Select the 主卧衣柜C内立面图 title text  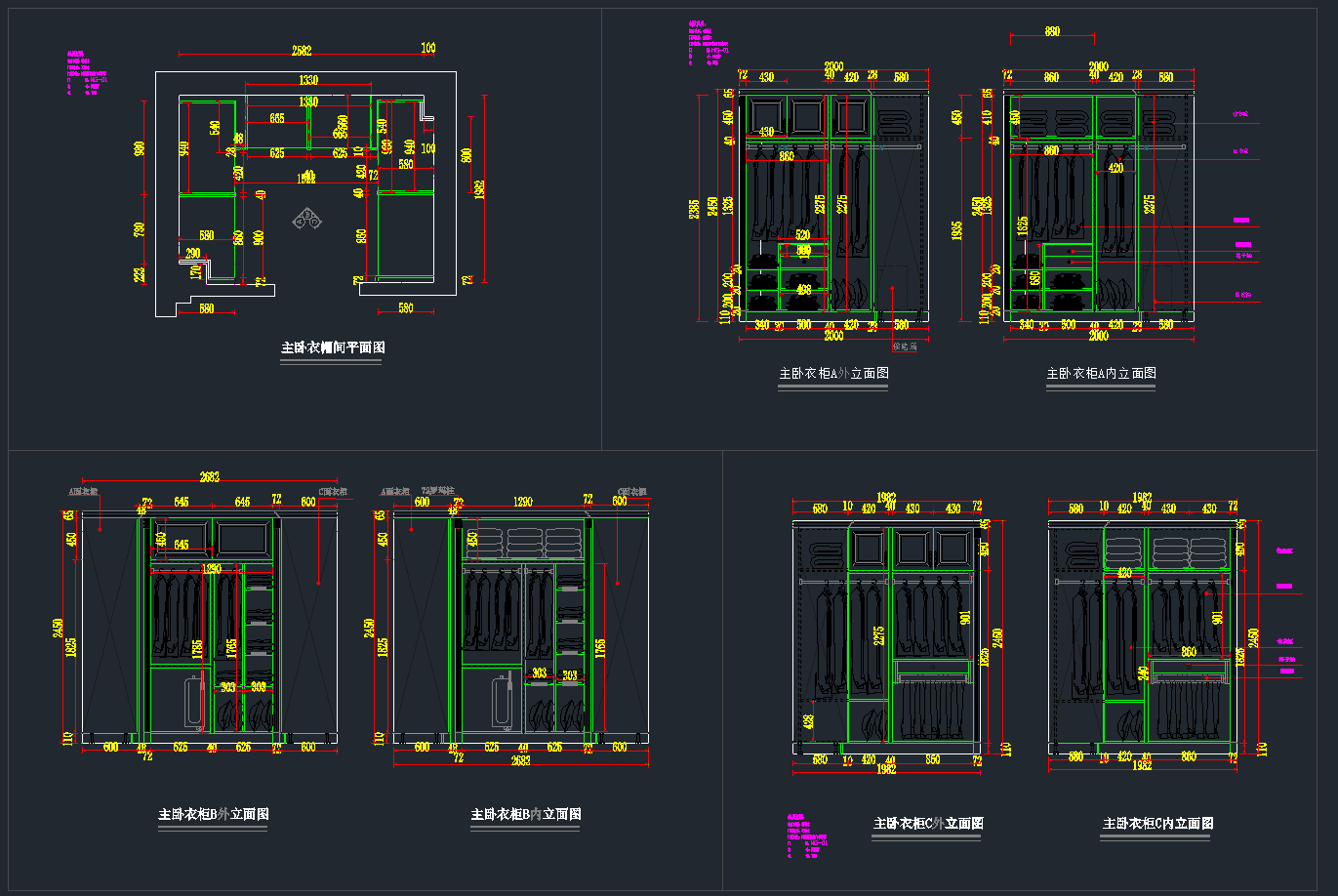[x=1157, y=823]
